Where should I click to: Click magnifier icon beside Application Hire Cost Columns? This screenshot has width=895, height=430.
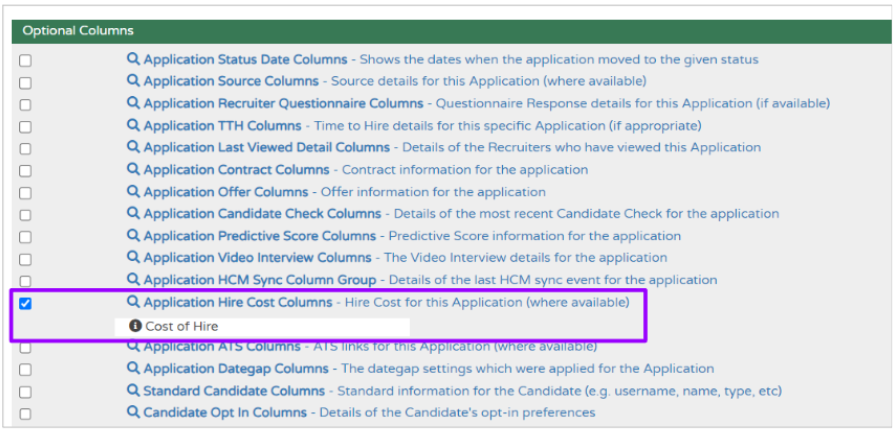(x=133, y=302)
